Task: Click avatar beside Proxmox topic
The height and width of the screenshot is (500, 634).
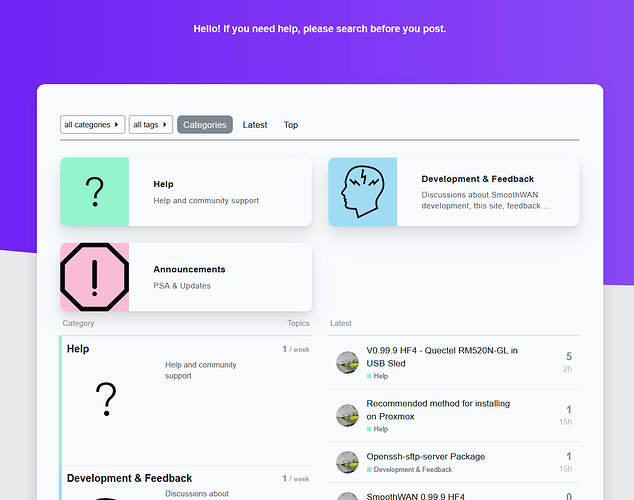Action: click(347, 416)
